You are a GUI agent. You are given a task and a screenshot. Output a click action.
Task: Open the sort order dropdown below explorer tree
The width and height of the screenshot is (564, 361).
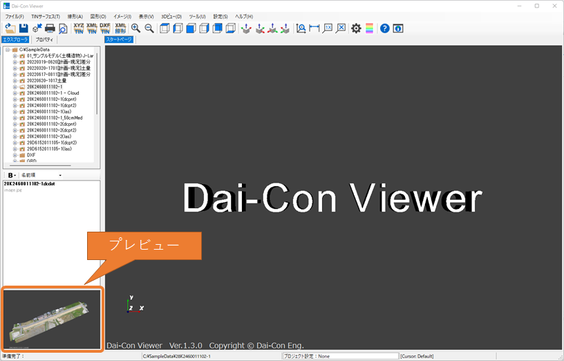41,175
